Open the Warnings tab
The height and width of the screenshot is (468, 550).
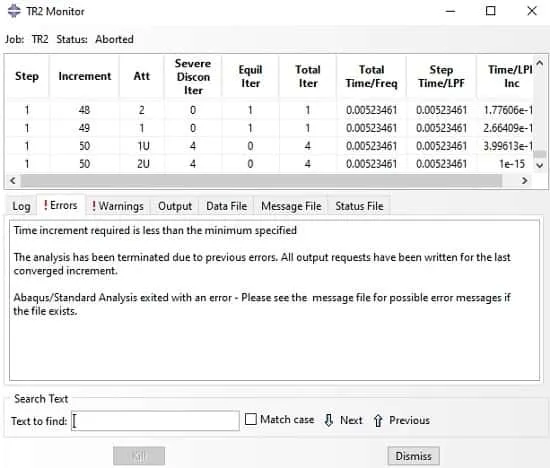(x=118, y=206)
